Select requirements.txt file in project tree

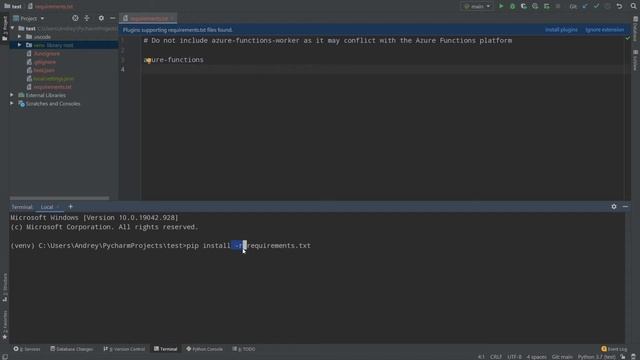tap(52, 87)
